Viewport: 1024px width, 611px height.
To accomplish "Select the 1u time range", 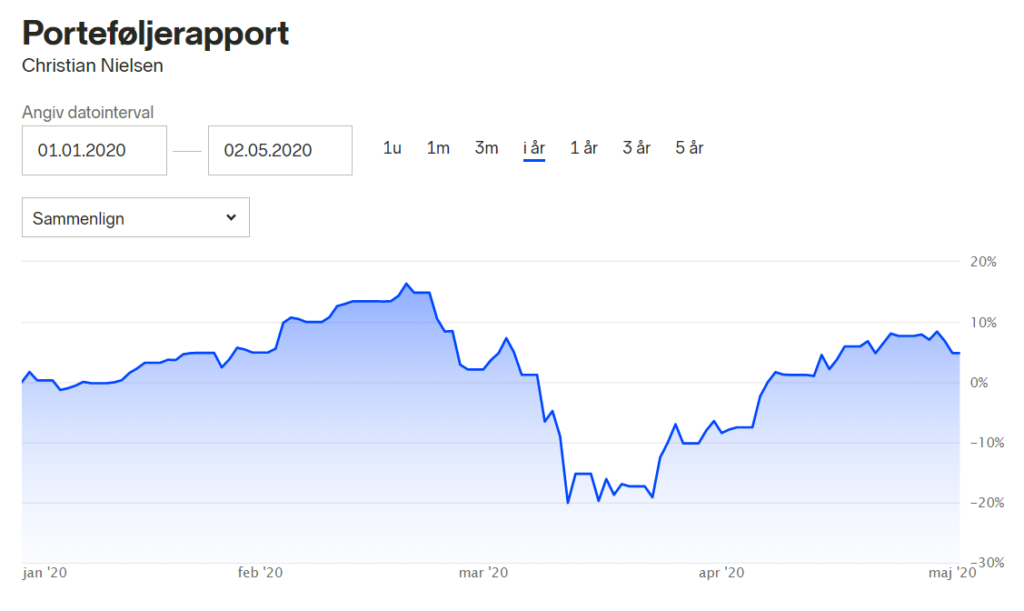I will 392,148.
